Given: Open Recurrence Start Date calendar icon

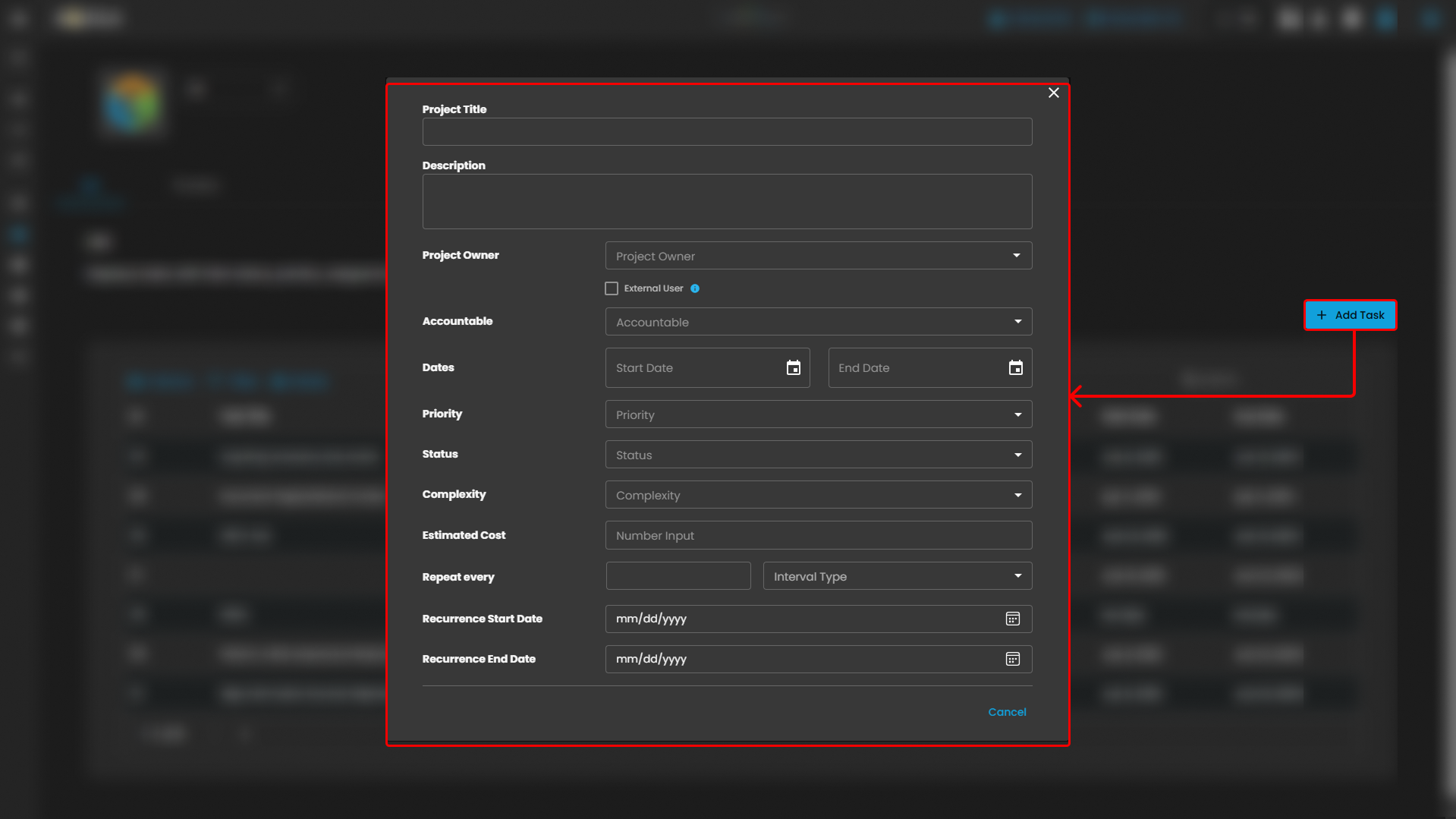Looking at the screenshot, I should pos(1012,619).
